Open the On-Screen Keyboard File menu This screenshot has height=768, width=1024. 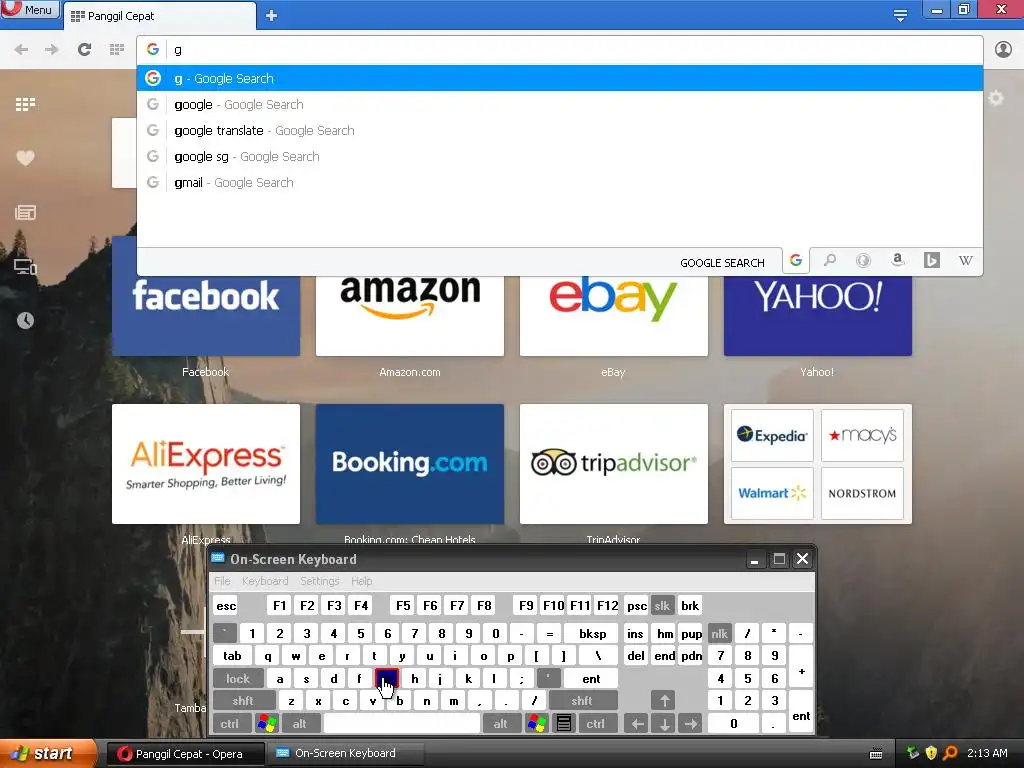click(x=222, y=581)
